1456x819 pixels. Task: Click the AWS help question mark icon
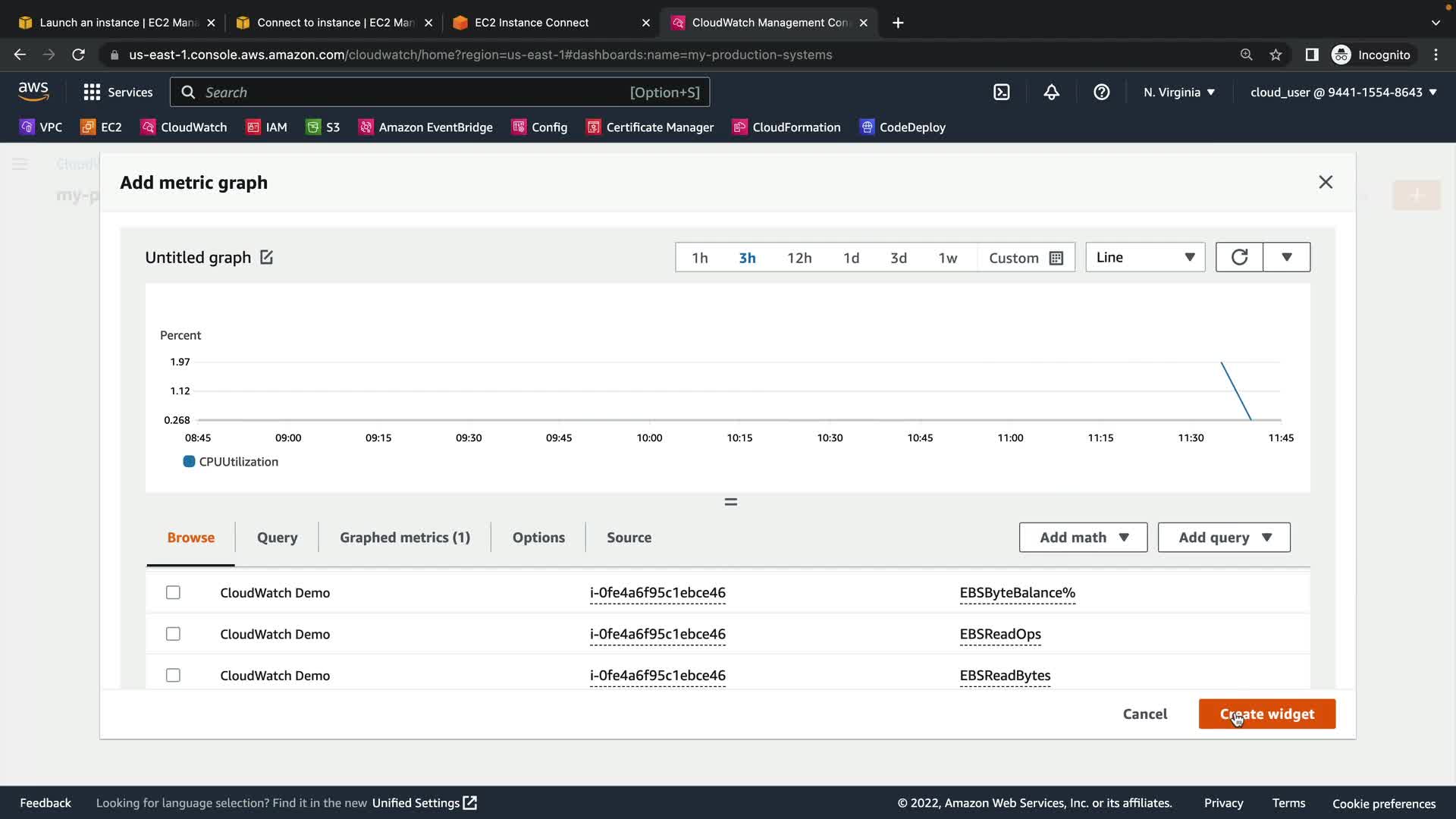1101,93
